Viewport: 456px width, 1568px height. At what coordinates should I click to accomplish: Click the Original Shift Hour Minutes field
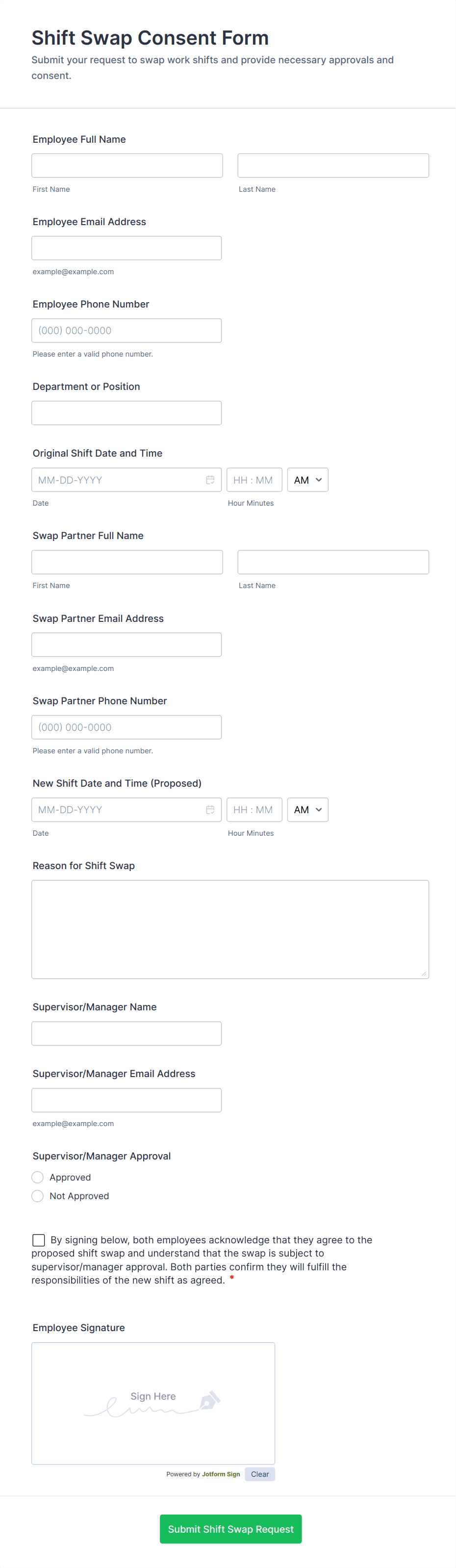(x=254, y=480)
